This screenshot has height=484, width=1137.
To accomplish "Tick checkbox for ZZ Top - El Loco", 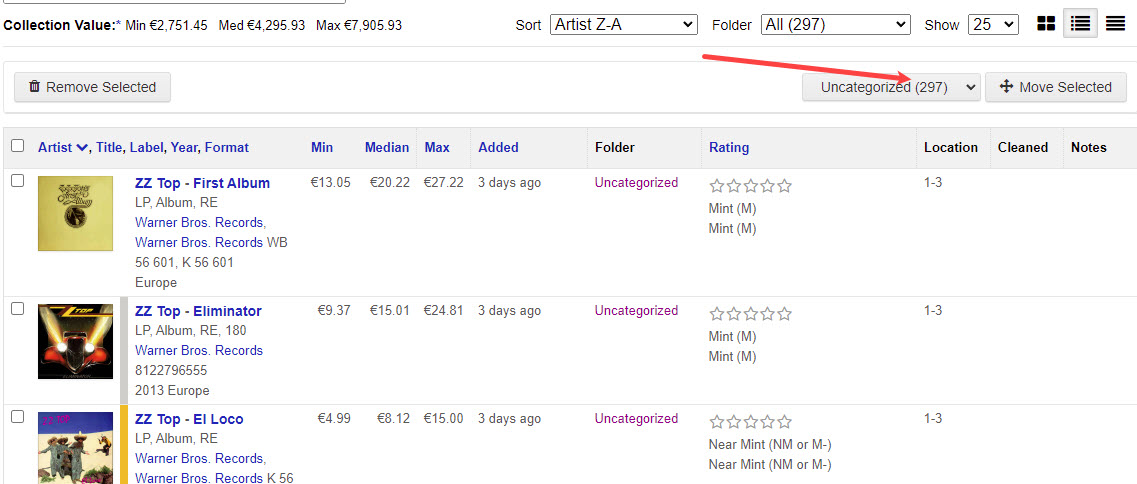I will coord(17,417).
